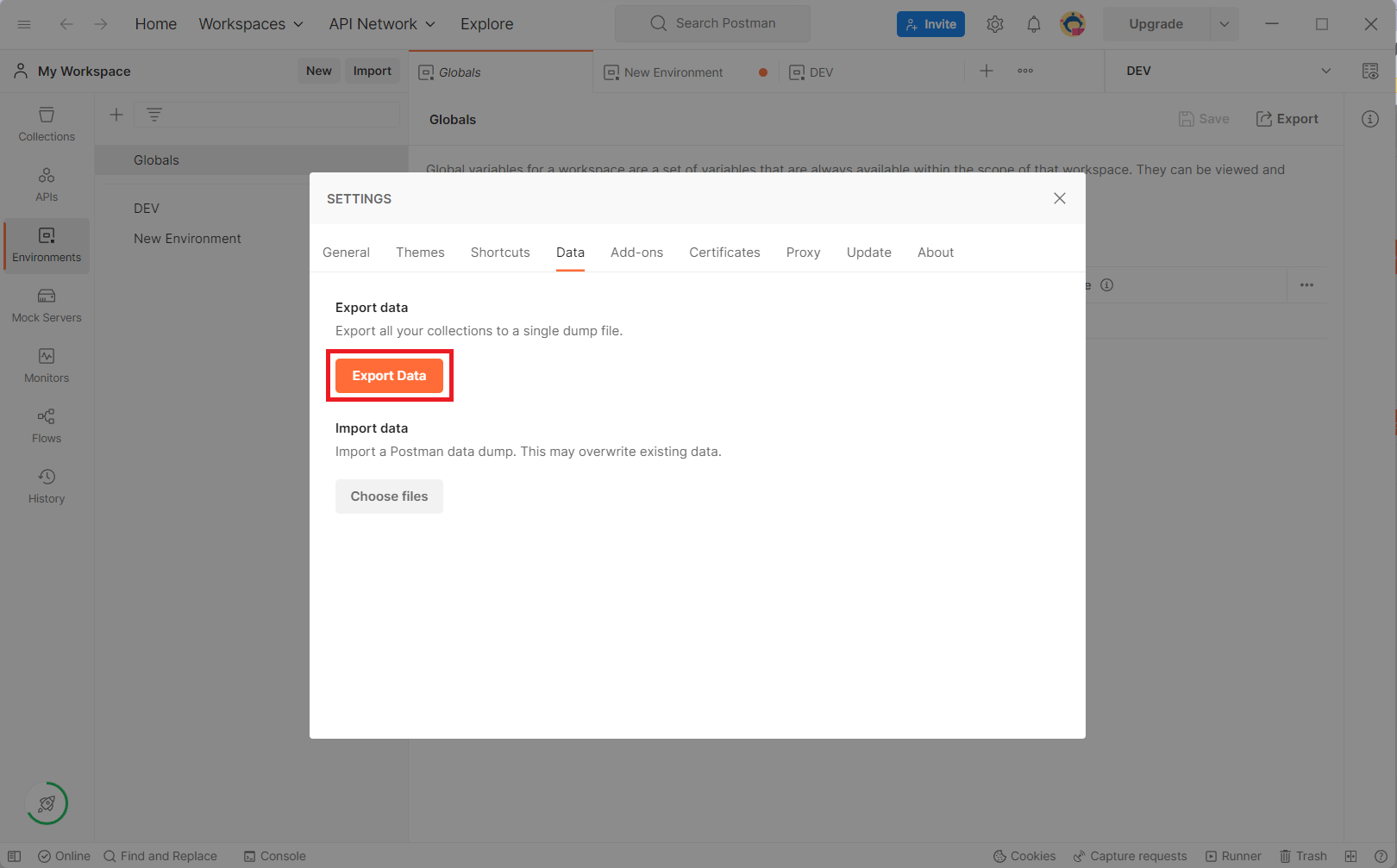The image size is (1397, 868).
Task: Open the settings gear icon in header
Action: (995, 24)
